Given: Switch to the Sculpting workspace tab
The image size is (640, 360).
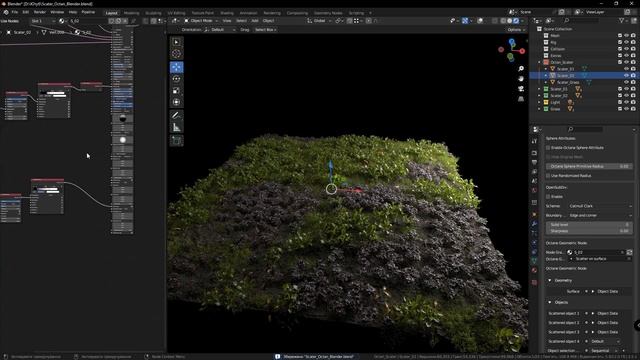Looking at the screenshot, I should pos(153,13).
